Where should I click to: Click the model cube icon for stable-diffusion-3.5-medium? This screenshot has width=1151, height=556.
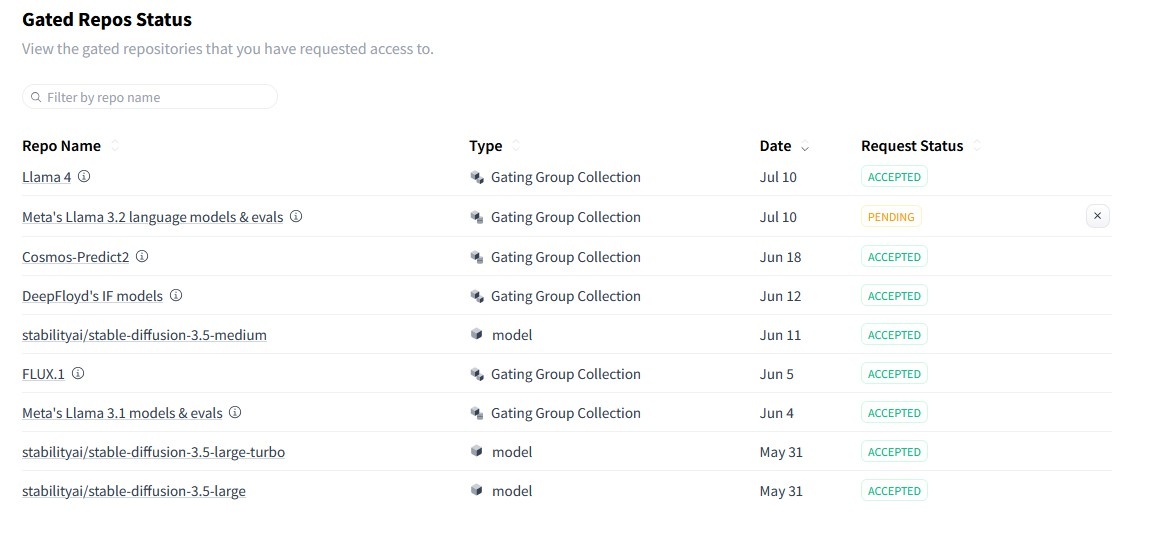477,335
